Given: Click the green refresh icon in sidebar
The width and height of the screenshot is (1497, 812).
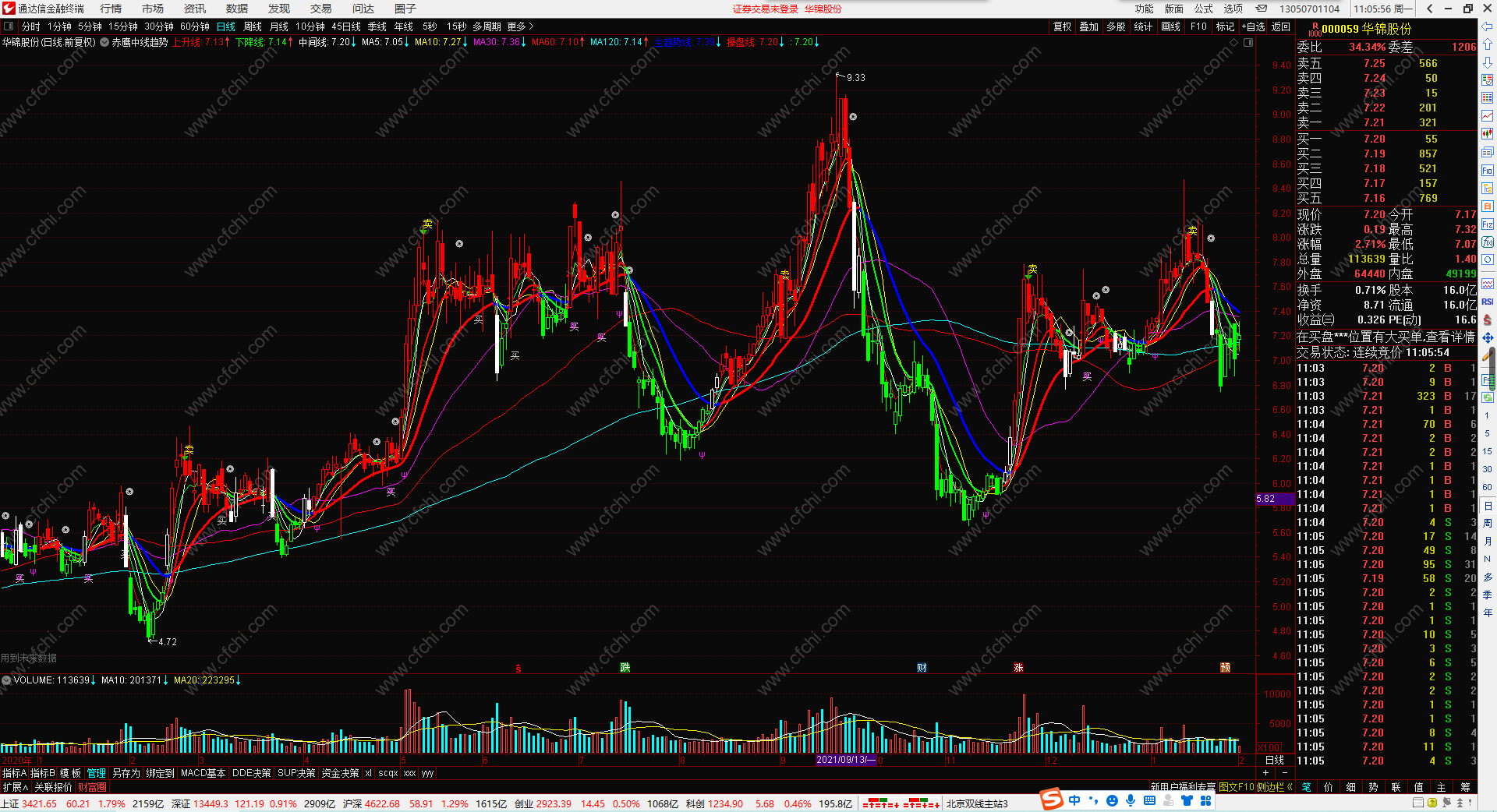Looking at the screenshot, I should (x=1488, y=397).
